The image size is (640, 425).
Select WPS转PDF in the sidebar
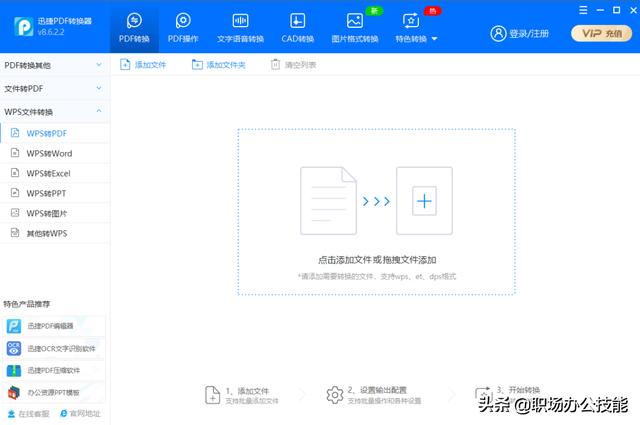(x=55, y=133)
